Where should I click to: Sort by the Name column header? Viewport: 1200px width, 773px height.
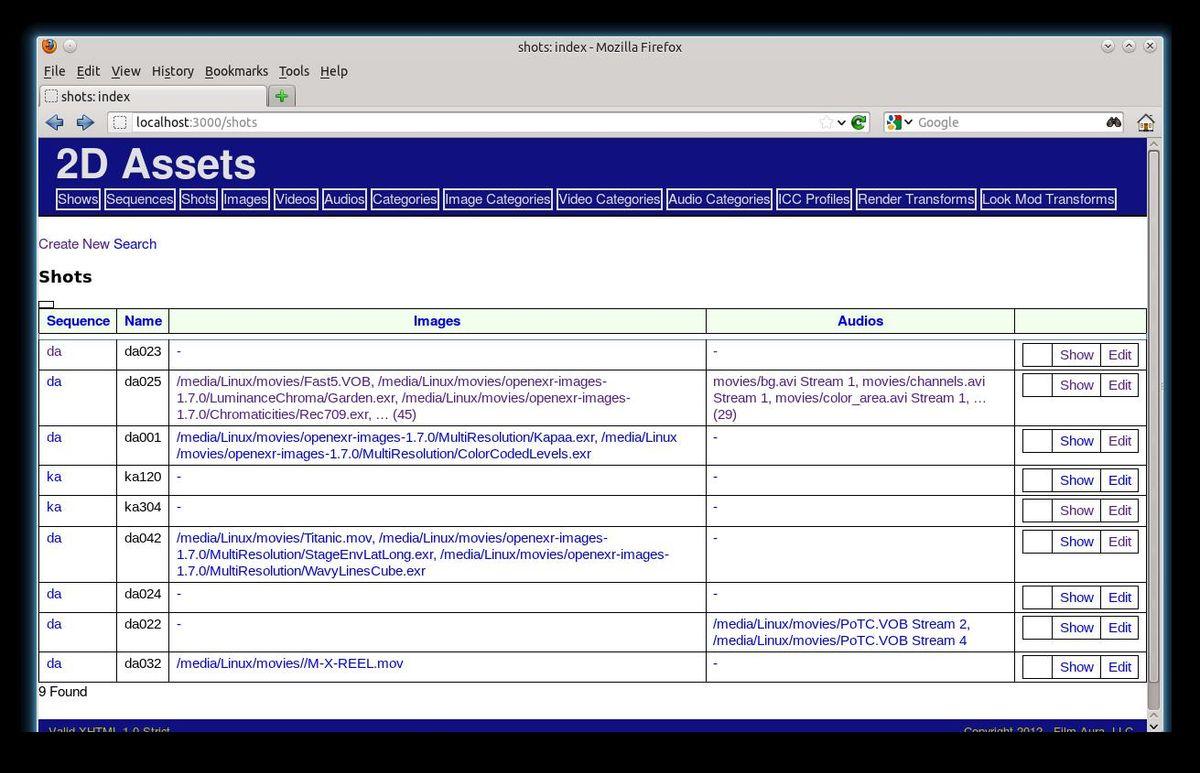(143, 321)
